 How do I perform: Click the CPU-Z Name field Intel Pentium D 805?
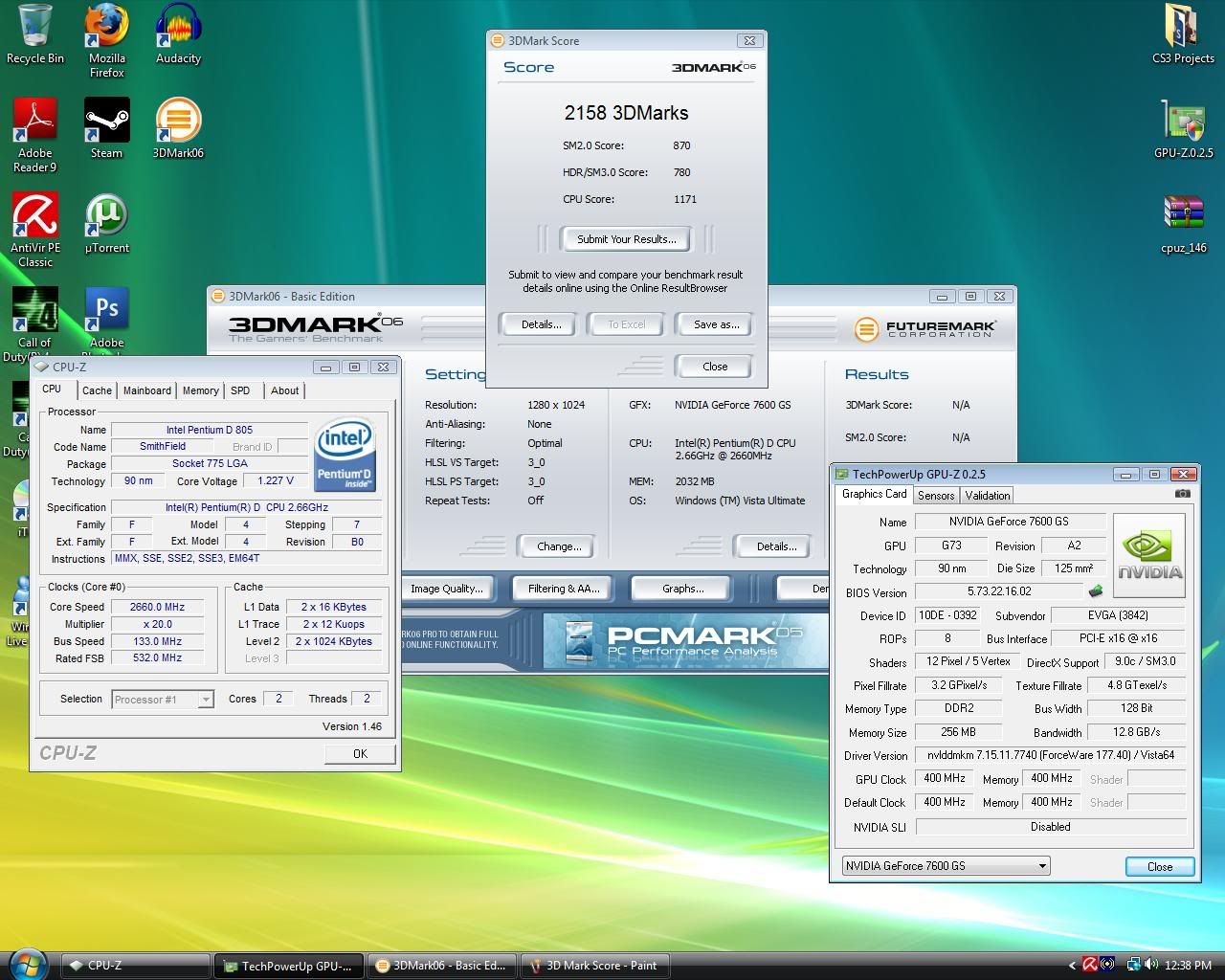coord(209,430)
